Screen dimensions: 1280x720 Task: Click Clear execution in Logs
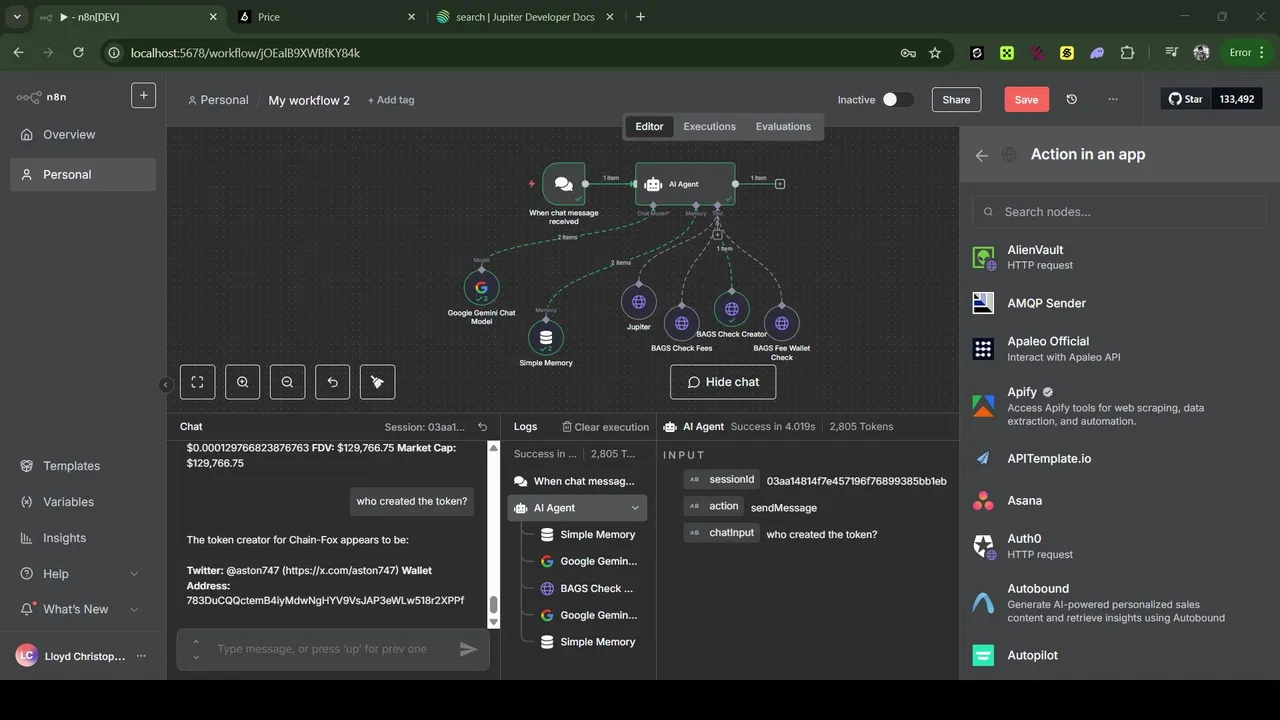coord(605,427)
